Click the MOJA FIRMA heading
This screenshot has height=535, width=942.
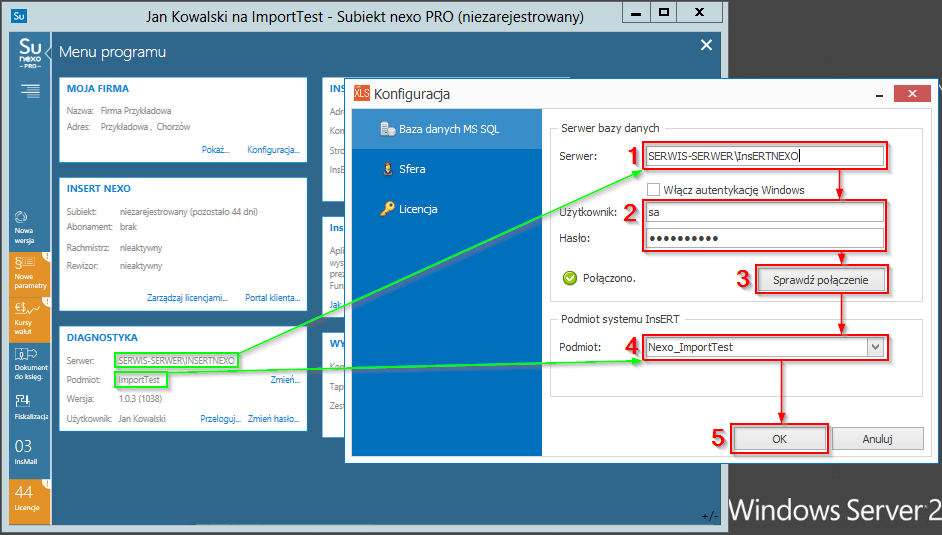point(98,88)
